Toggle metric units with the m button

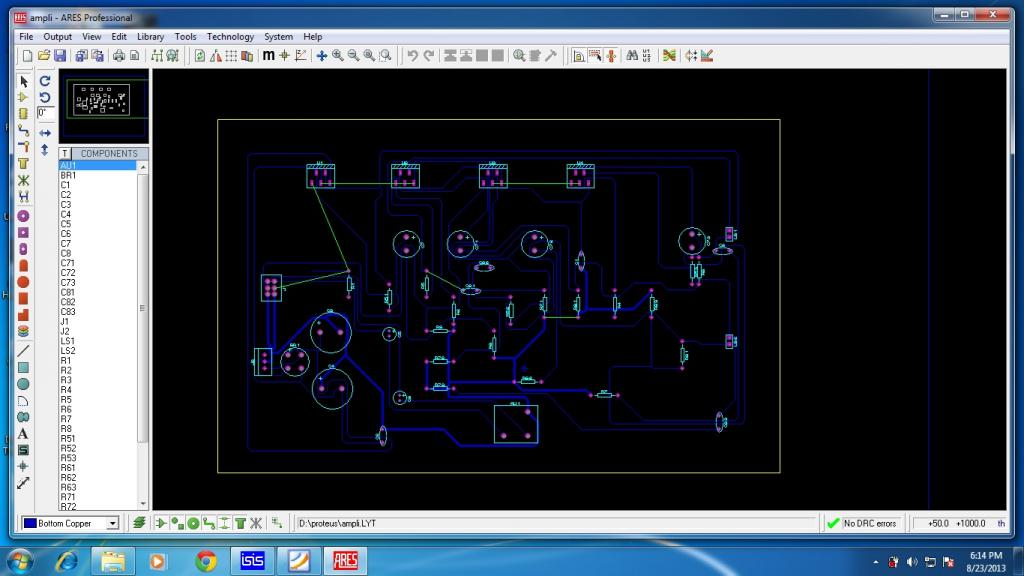(x=268, y=56)
